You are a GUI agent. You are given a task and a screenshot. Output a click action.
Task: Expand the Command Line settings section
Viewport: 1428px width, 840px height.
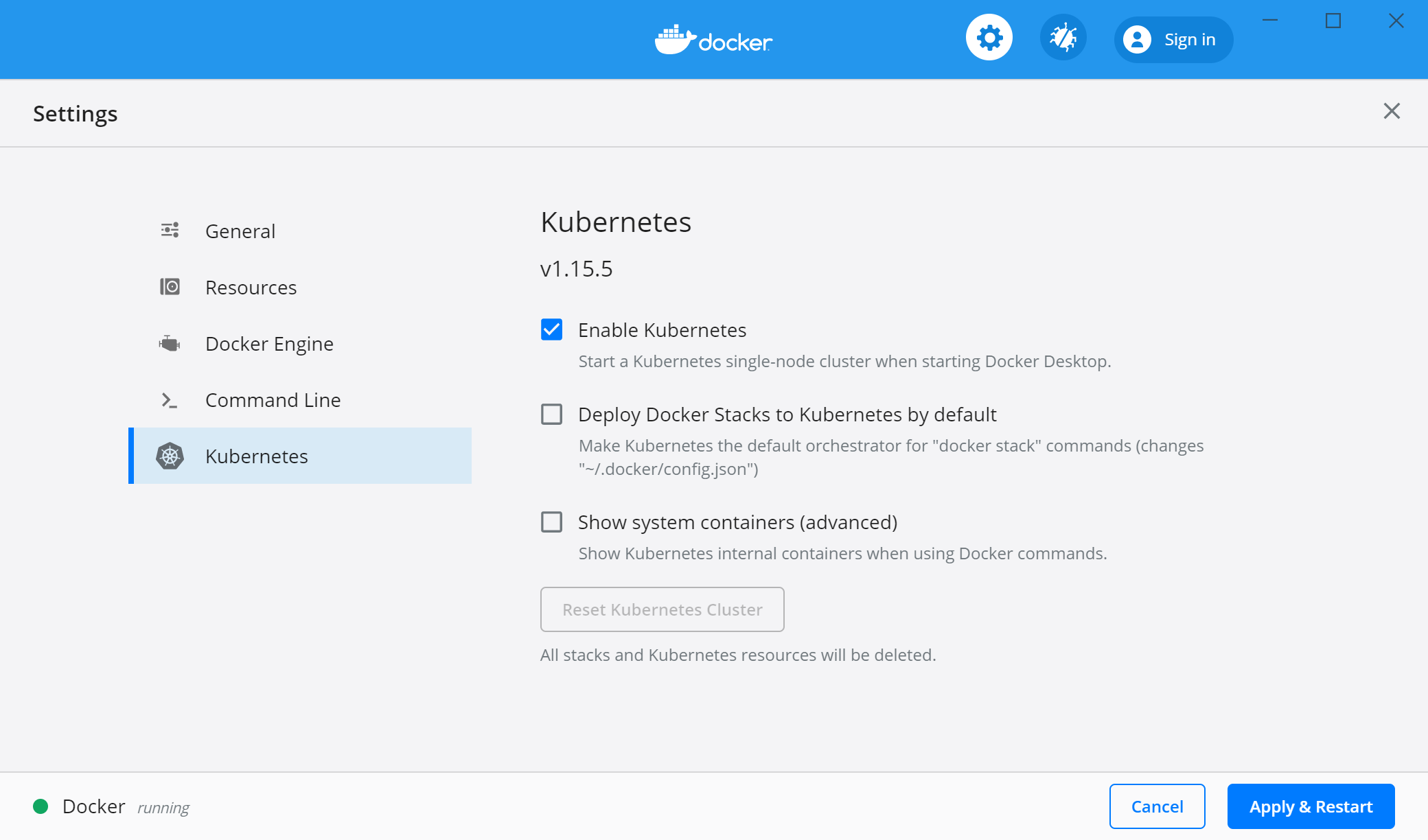click(273, 399)
